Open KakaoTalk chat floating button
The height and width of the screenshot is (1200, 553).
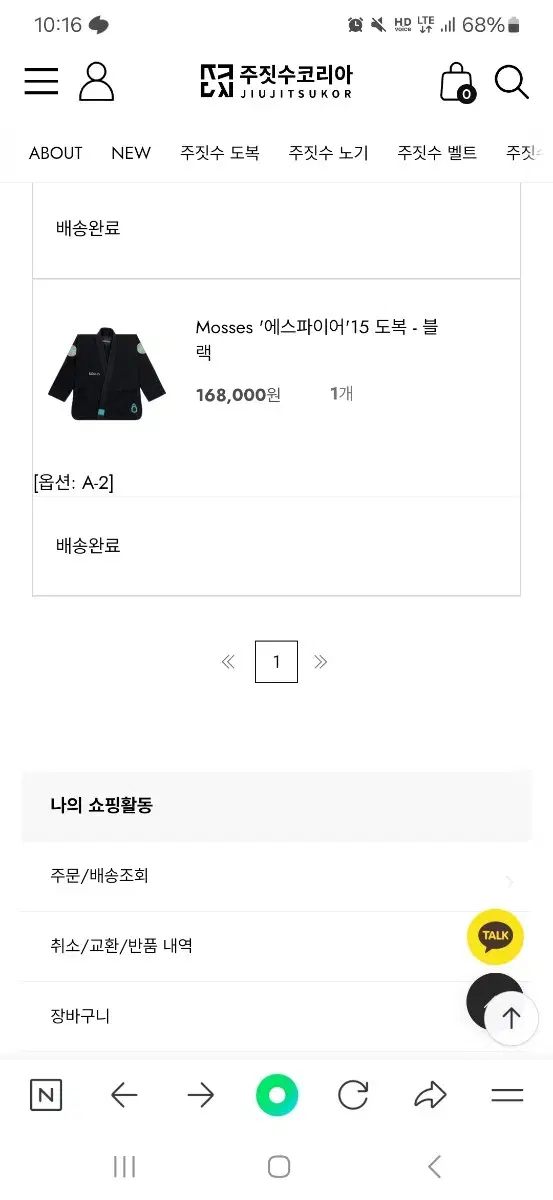coord(495,937)
